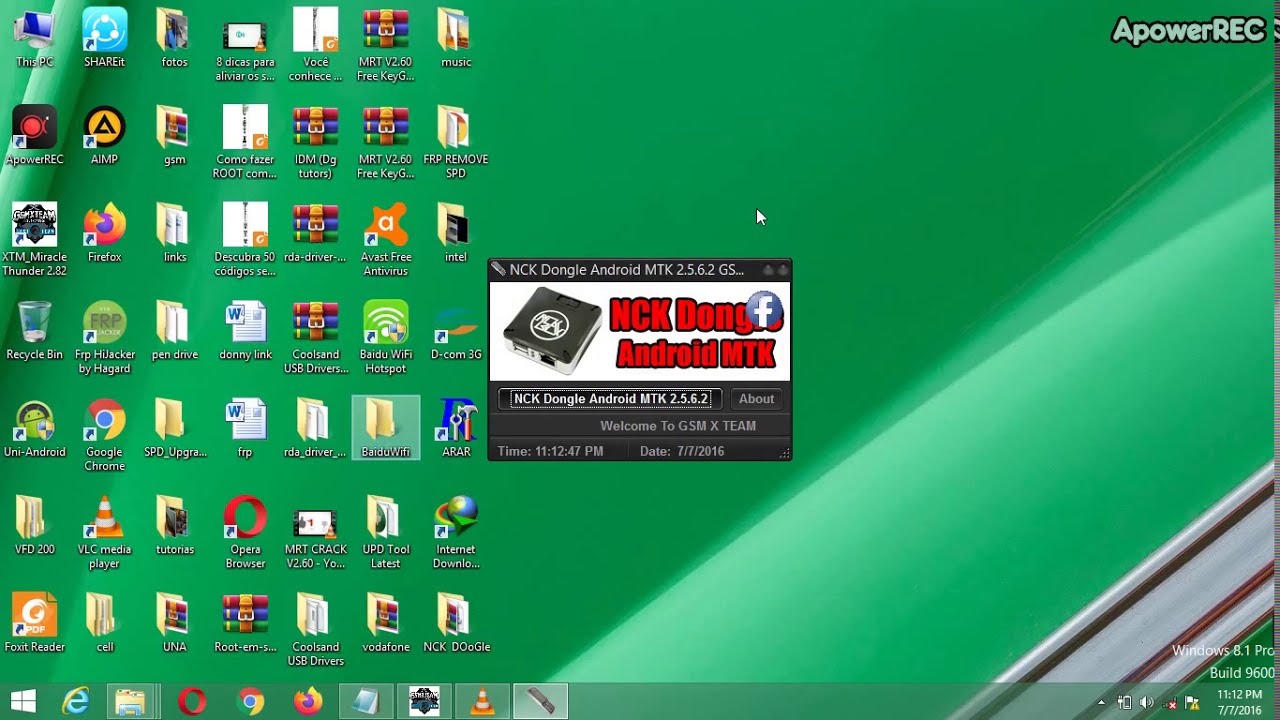
Task: Open AIMP player shortcut
Action: pyautogui.click(x=104, y=136)
